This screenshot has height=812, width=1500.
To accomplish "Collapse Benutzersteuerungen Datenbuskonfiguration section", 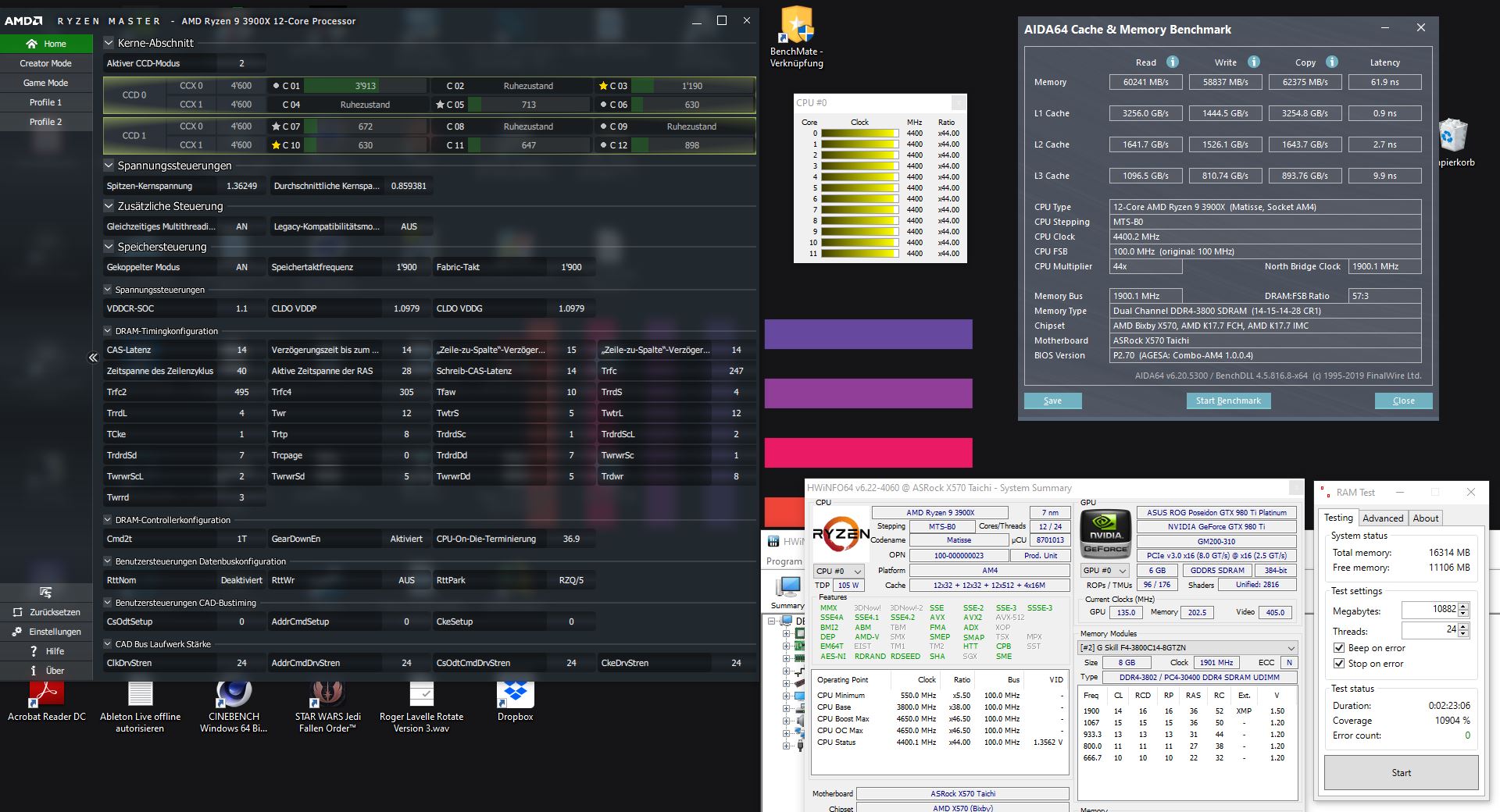I will pyautogui.click(x=109, y=561).
